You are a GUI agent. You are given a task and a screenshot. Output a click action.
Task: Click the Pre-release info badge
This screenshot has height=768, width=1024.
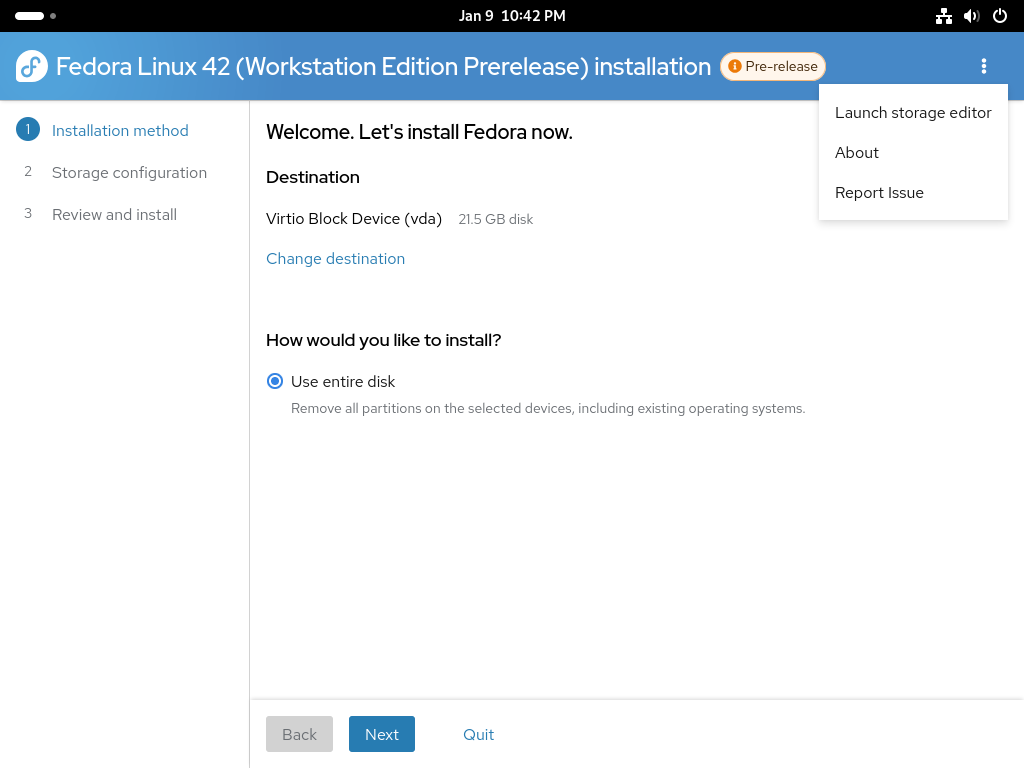(x=773, y=66)
